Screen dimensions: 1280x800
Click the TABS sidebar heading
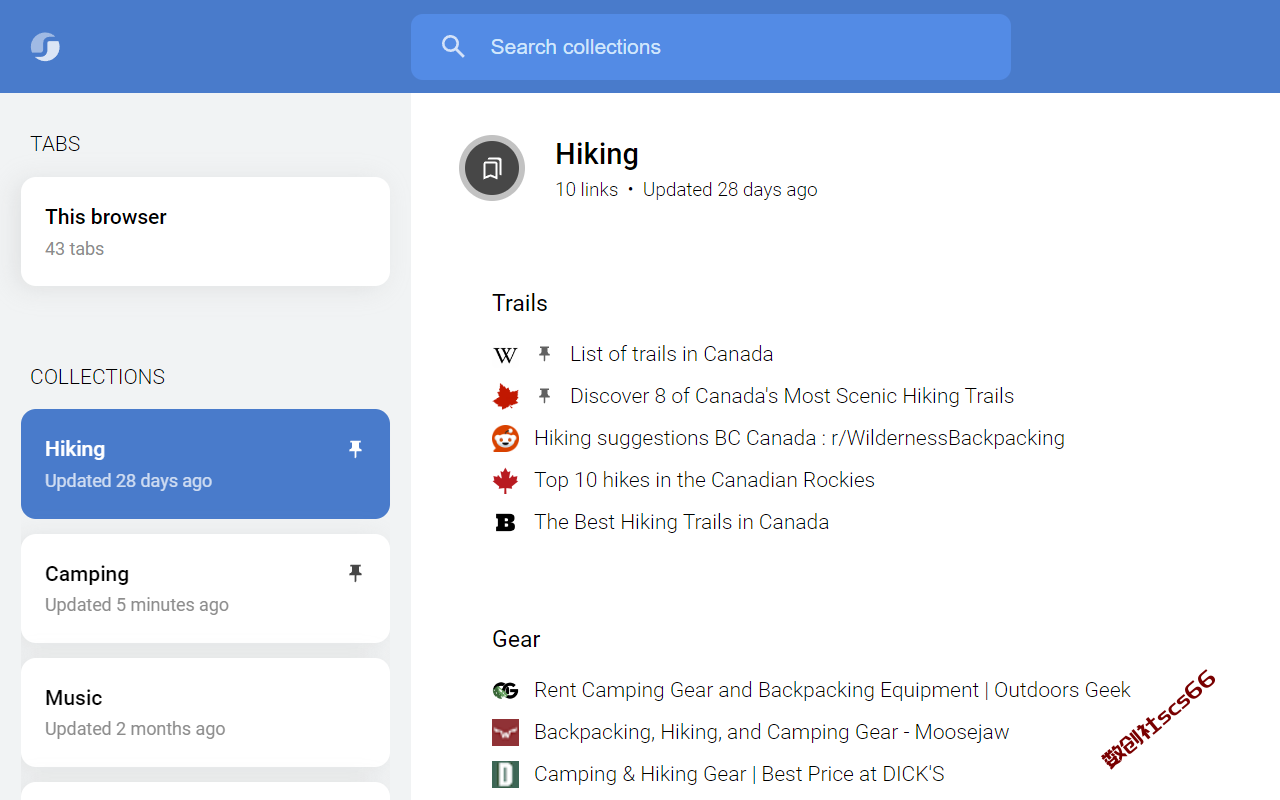click(x=55, y=144)
